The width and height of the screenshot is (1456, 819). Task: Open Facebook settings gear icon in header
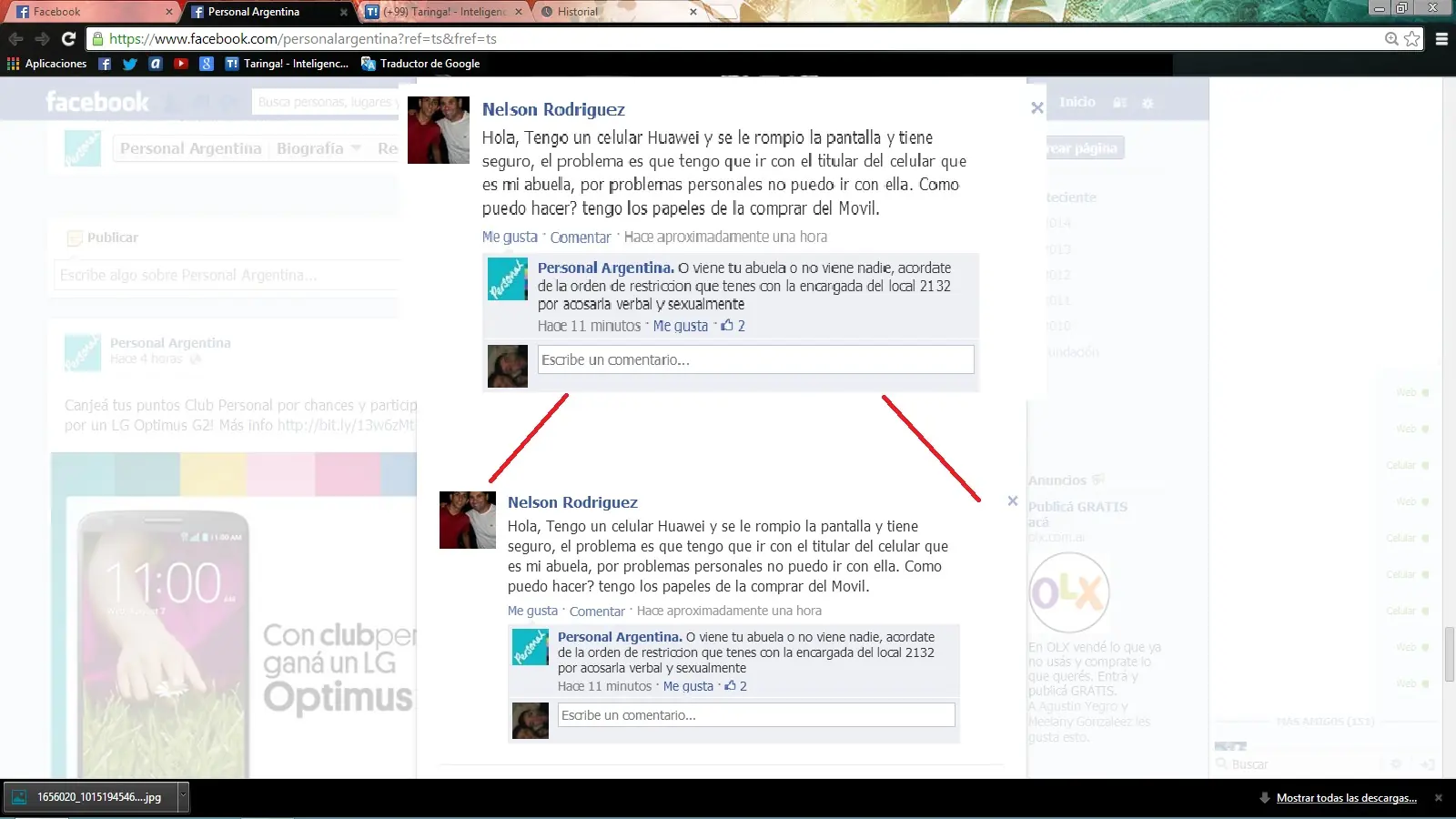(x=1148, y=103)
